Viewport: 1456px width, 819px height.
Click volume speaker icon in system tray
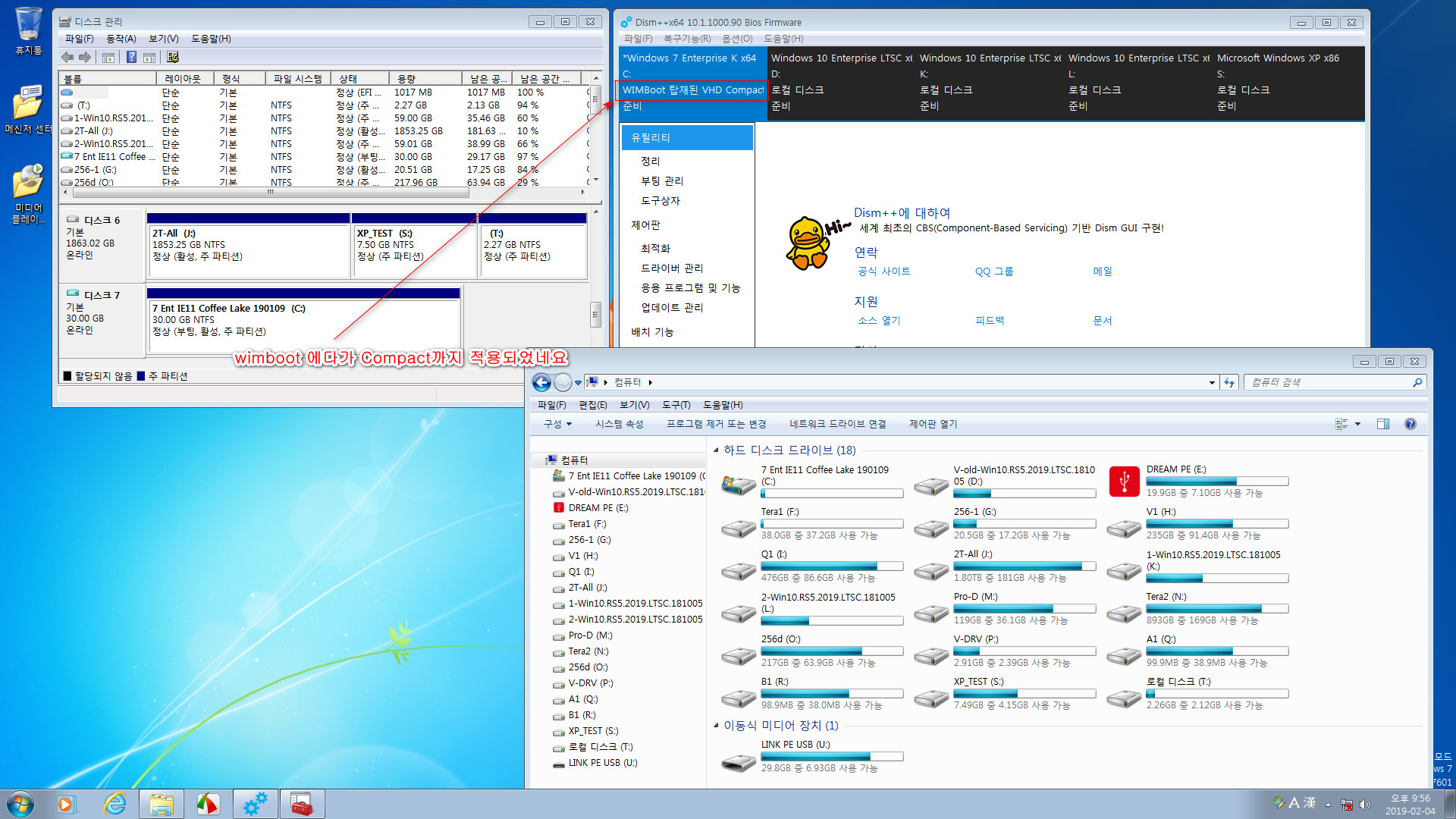(x=1365, y=805)
